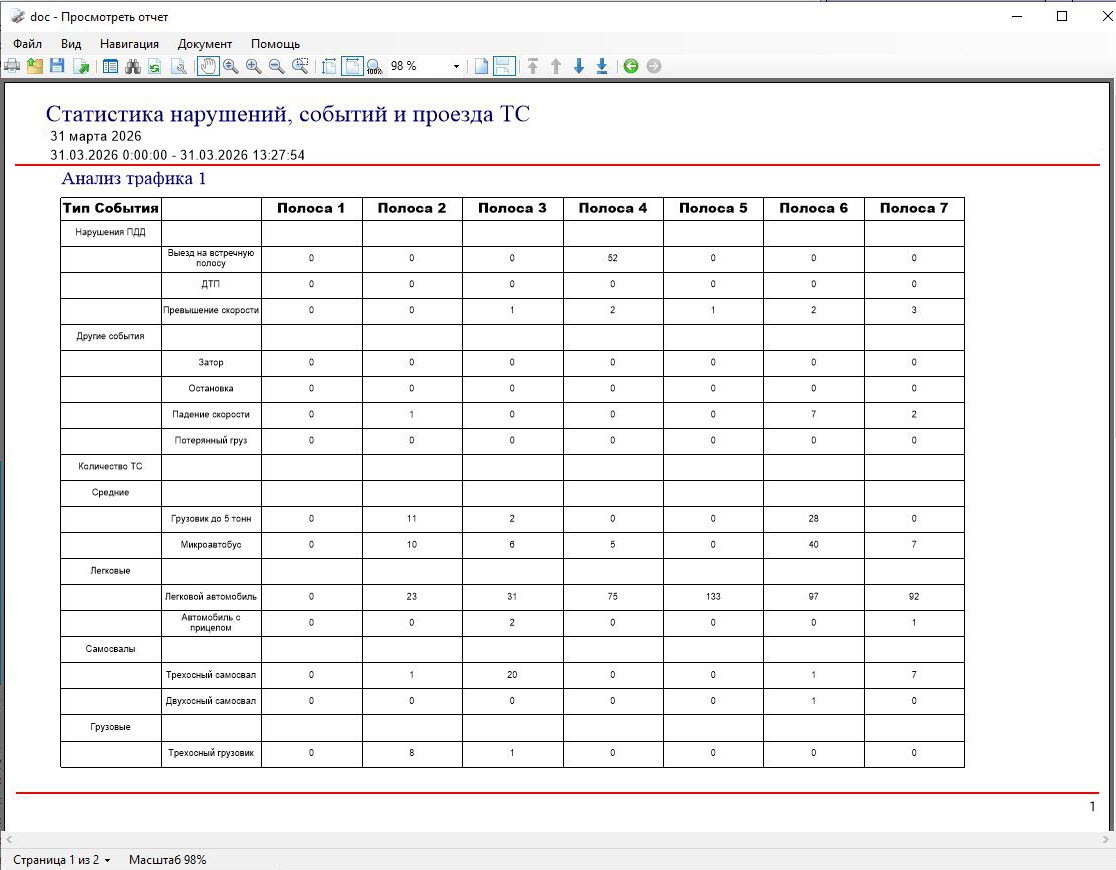
Task: Jump to last page with underlined blue arrow
Action: pos(601,66)
